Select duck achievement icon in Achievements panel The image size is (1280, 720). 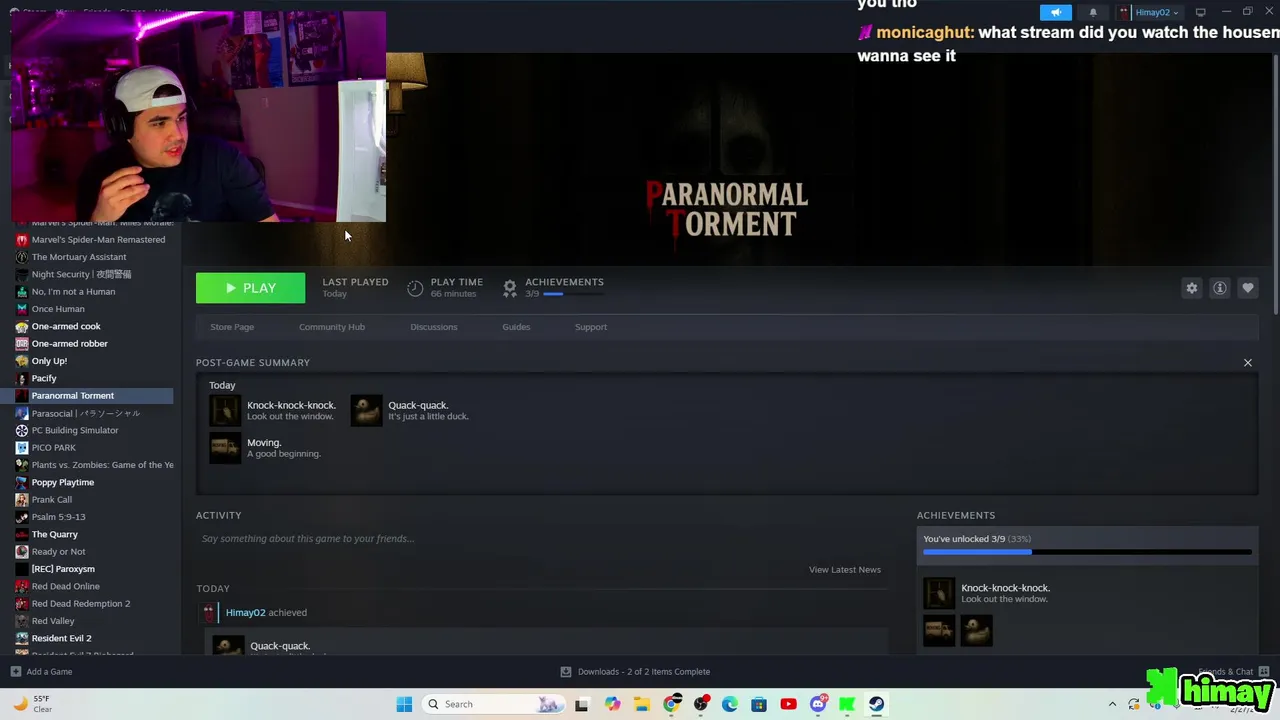coord(976,630)
